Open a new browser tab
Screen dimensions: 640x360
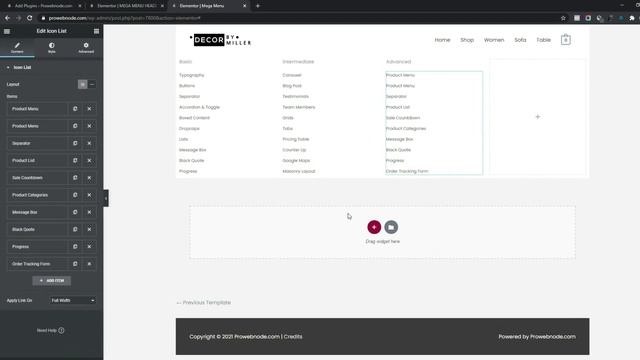click(258, 6)
